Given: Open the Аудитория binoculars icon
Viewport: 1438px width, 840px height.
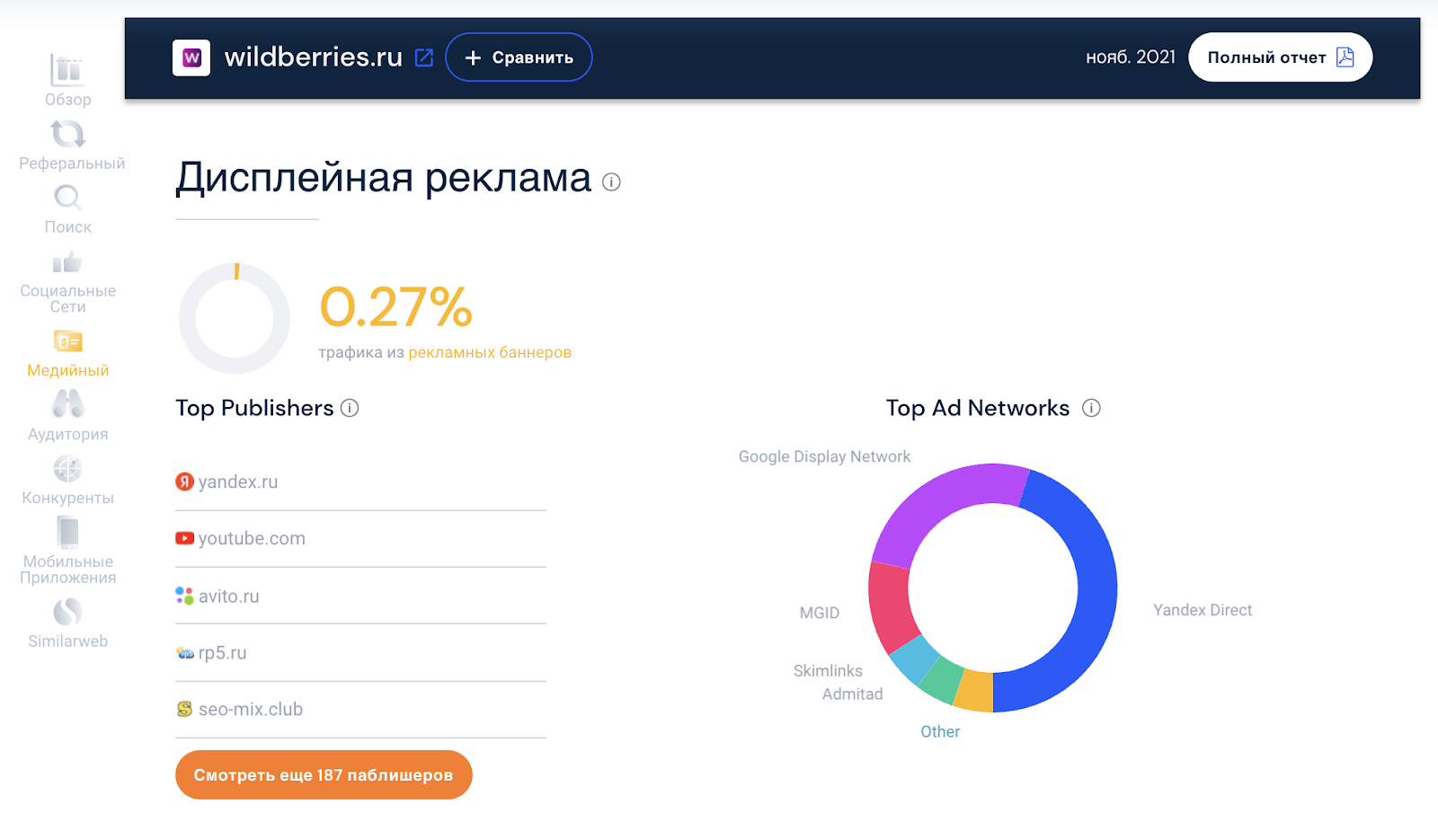Looking at the screenshot, I should (x=67, y=403).
